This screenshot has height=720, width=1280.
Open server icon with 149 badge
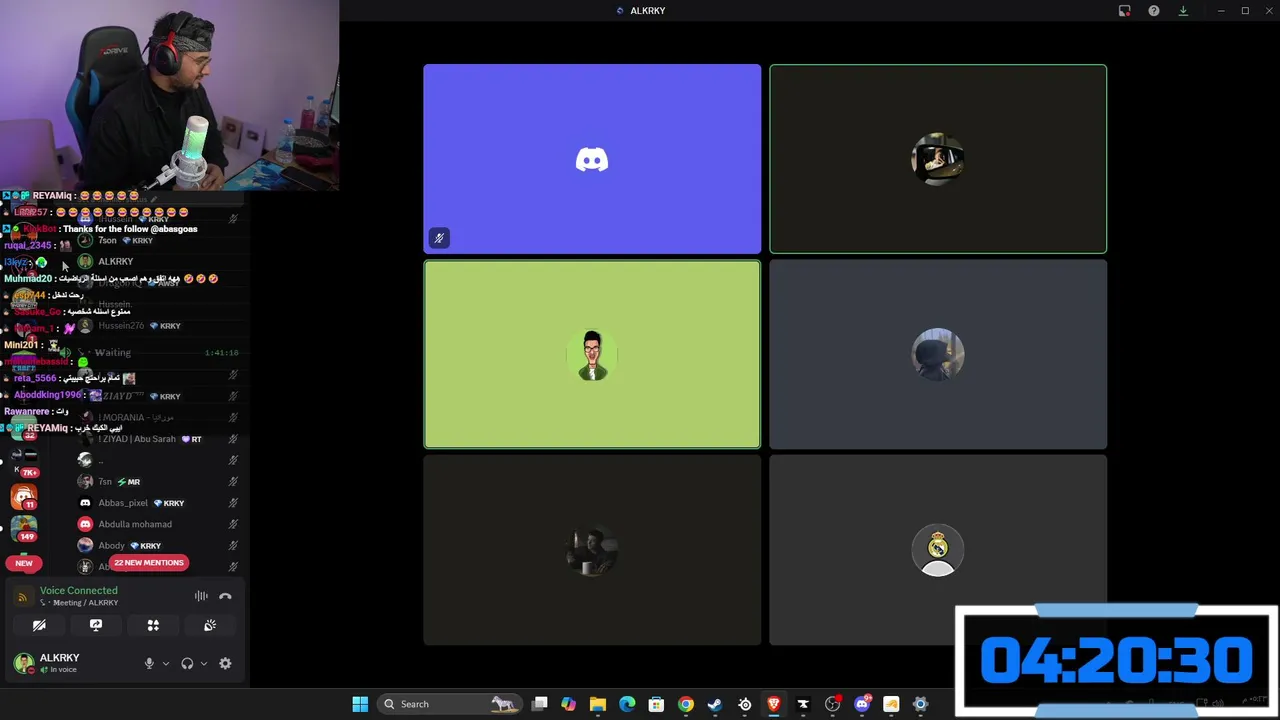[x=24, y=527]
